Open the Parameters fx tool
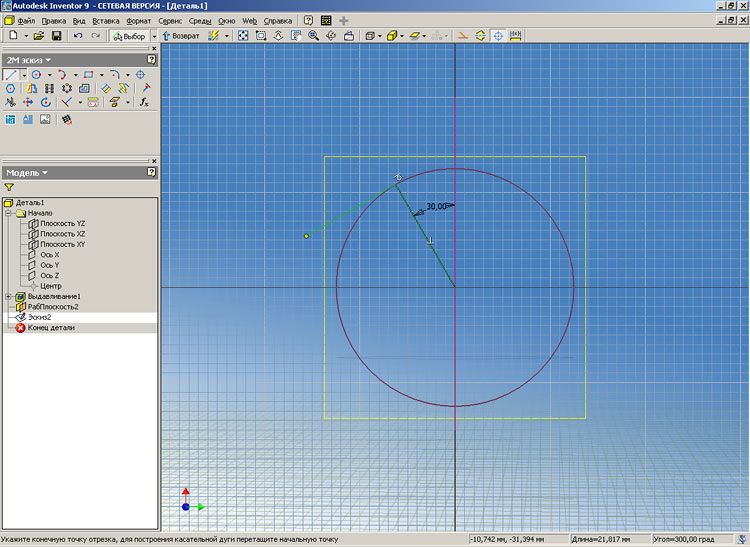750x547 pixels. 144,102
